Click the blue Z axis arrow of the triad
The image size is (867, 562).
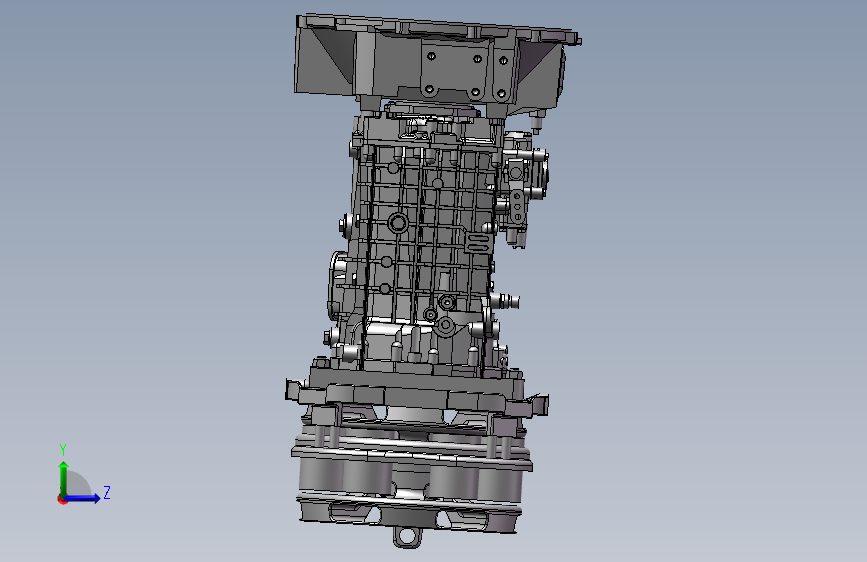(x=83, y=498)
